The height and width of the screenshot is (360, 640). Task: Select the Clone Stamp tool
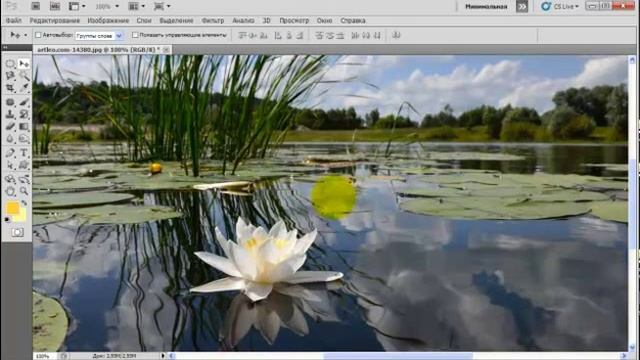pos(10,114)
